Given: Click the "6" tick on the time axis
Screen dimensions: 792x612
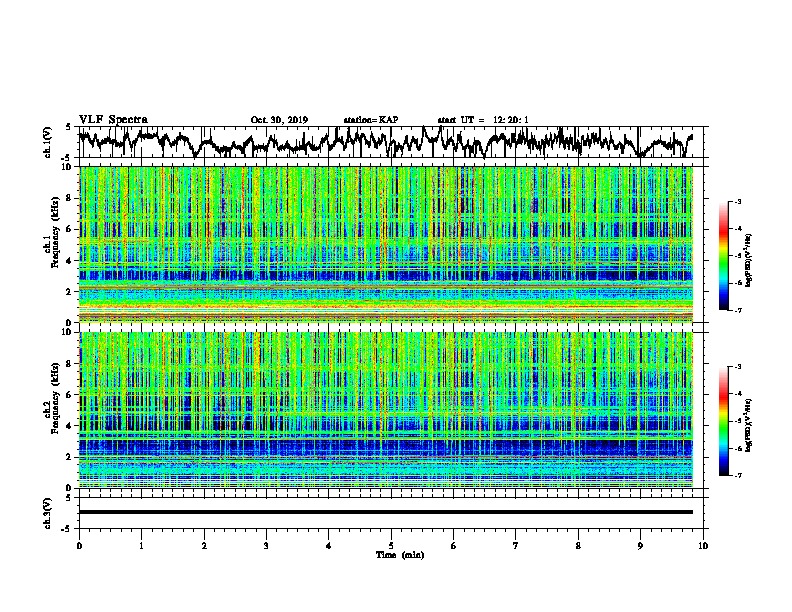Looking at the screenshot, I should tap(454, 546).
